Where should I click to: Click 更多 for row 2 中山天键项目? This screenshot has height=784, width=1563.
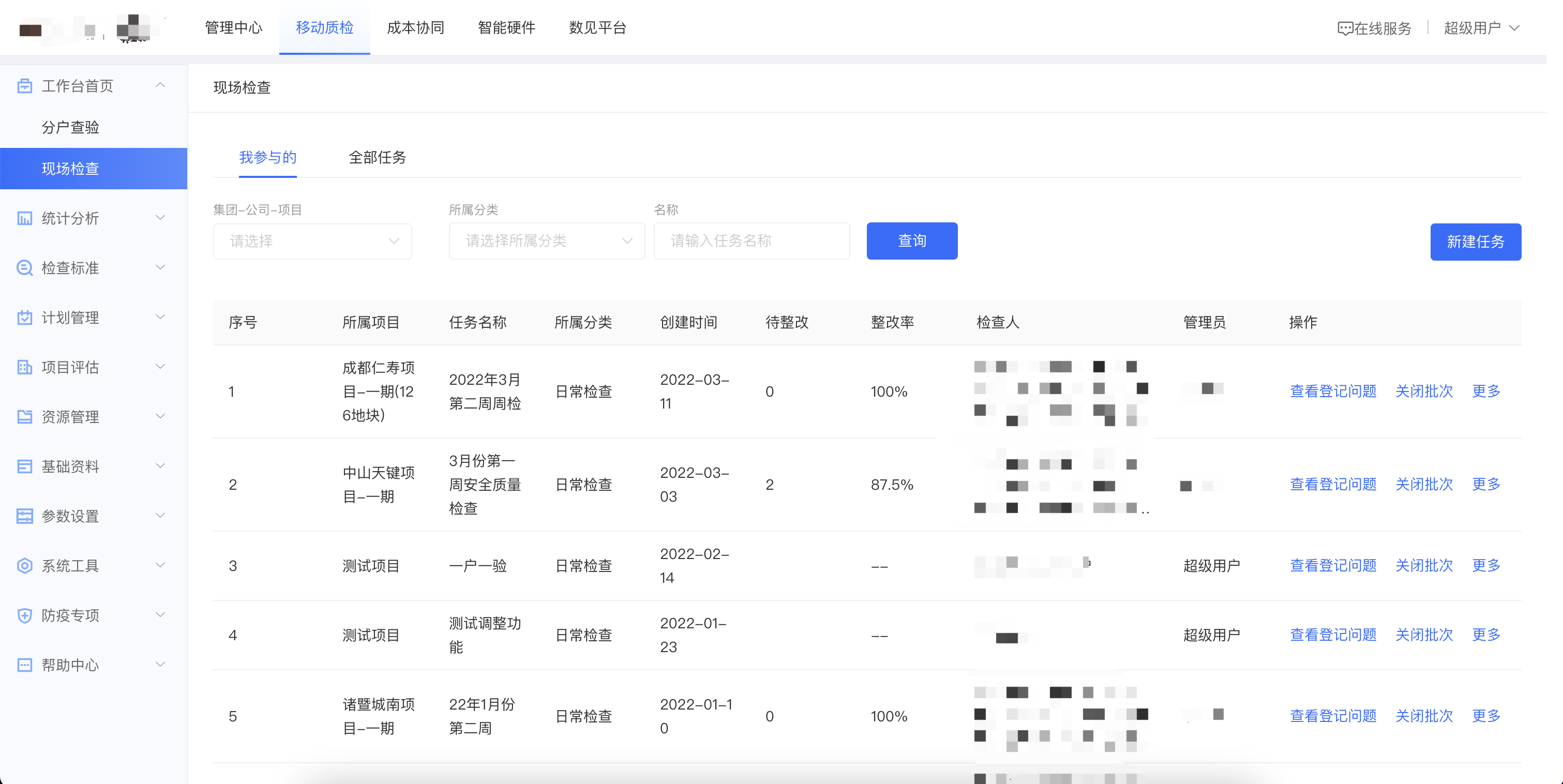point(1486,484)
